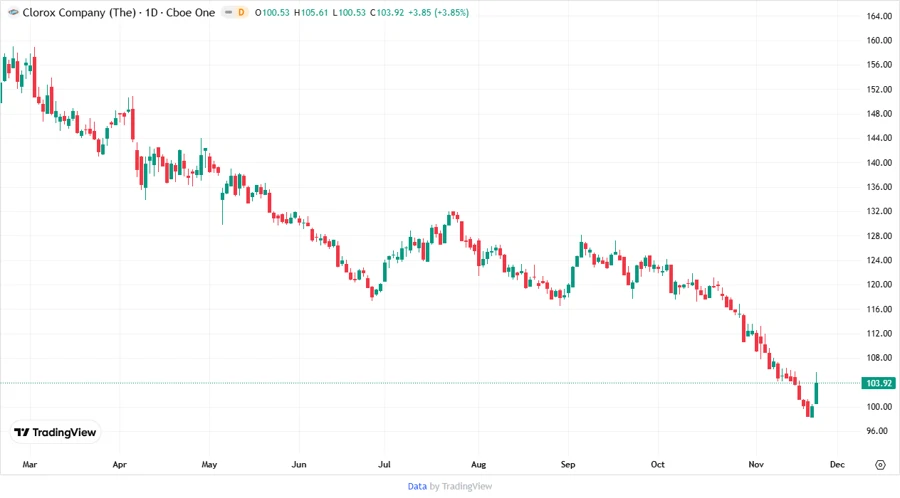The image size is (900, 498).
Task: Click the TradingView logo badge
Action: click(56, 433)
